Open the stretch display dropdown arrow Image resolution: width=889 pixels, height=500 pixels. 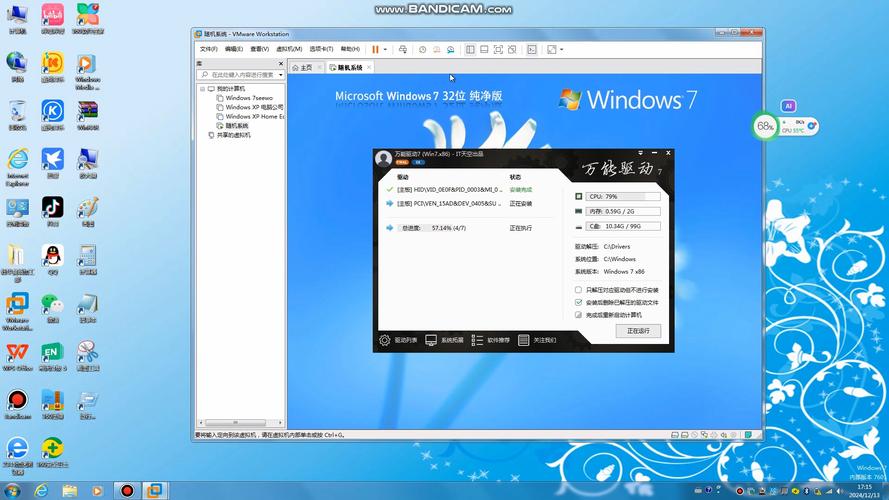pos(561,50)
